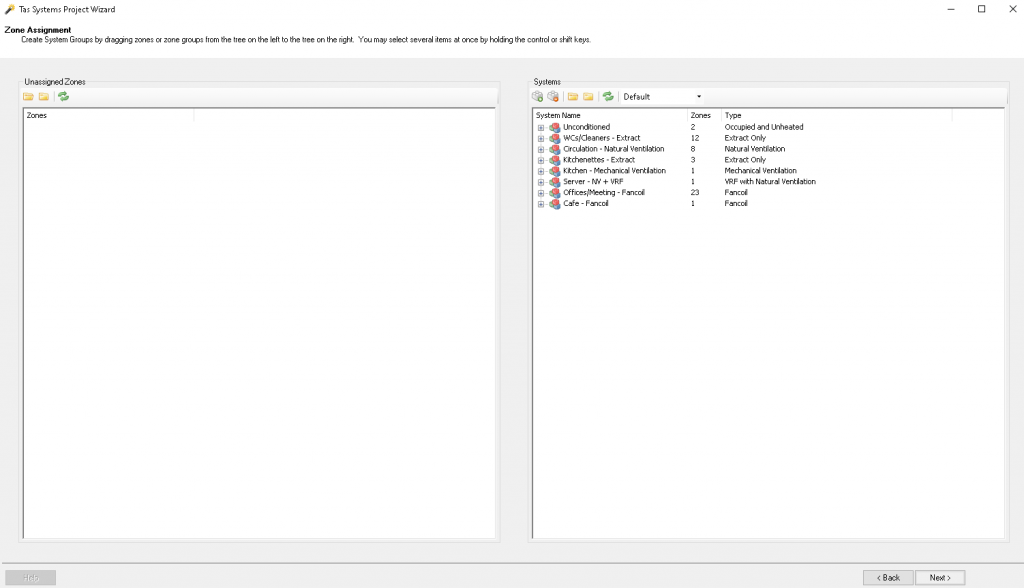Click the expand folders icon above the Systems tree
Screen dimensions: 1024x588
(571, 96)
